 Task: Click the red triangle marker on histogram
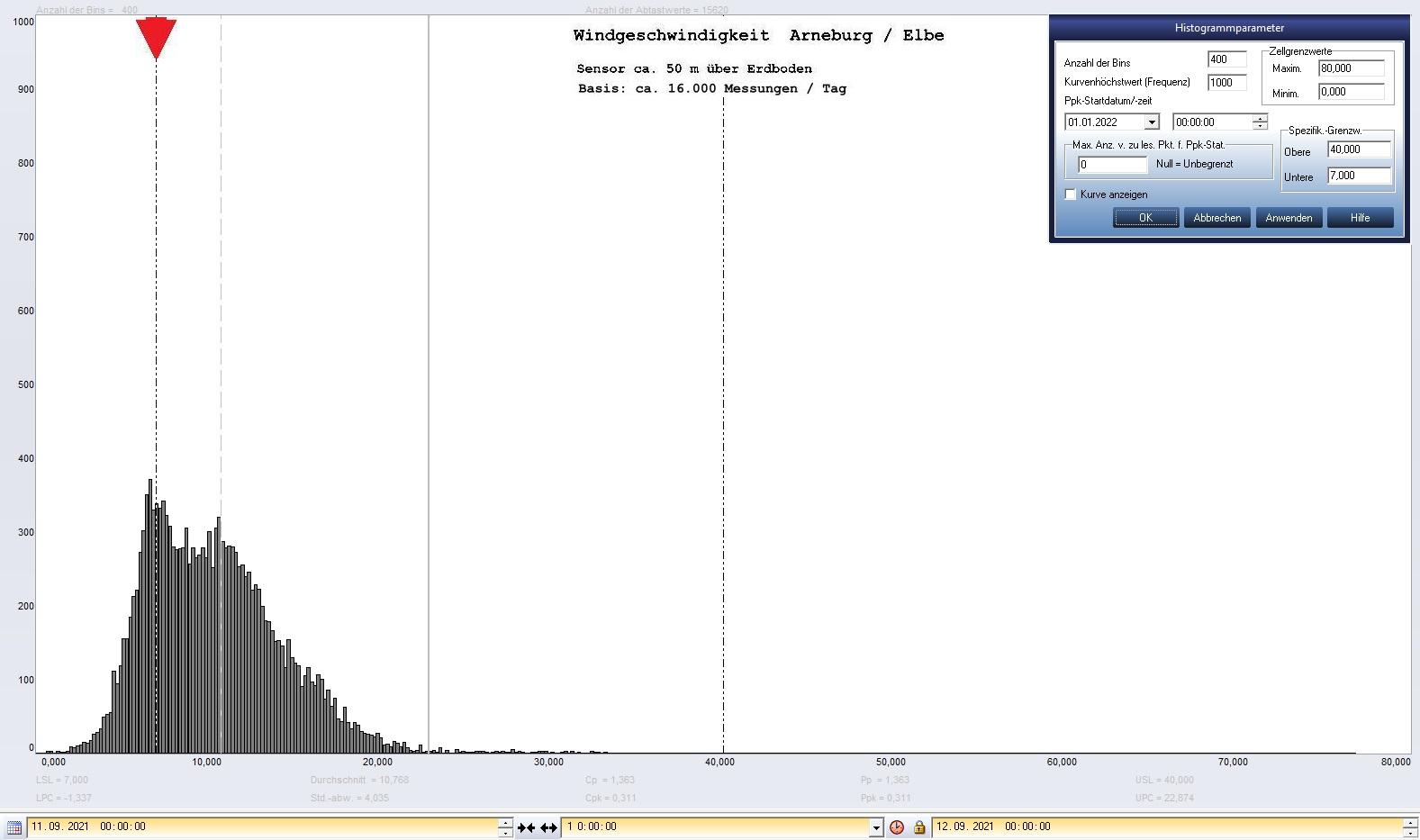point(156,38)
